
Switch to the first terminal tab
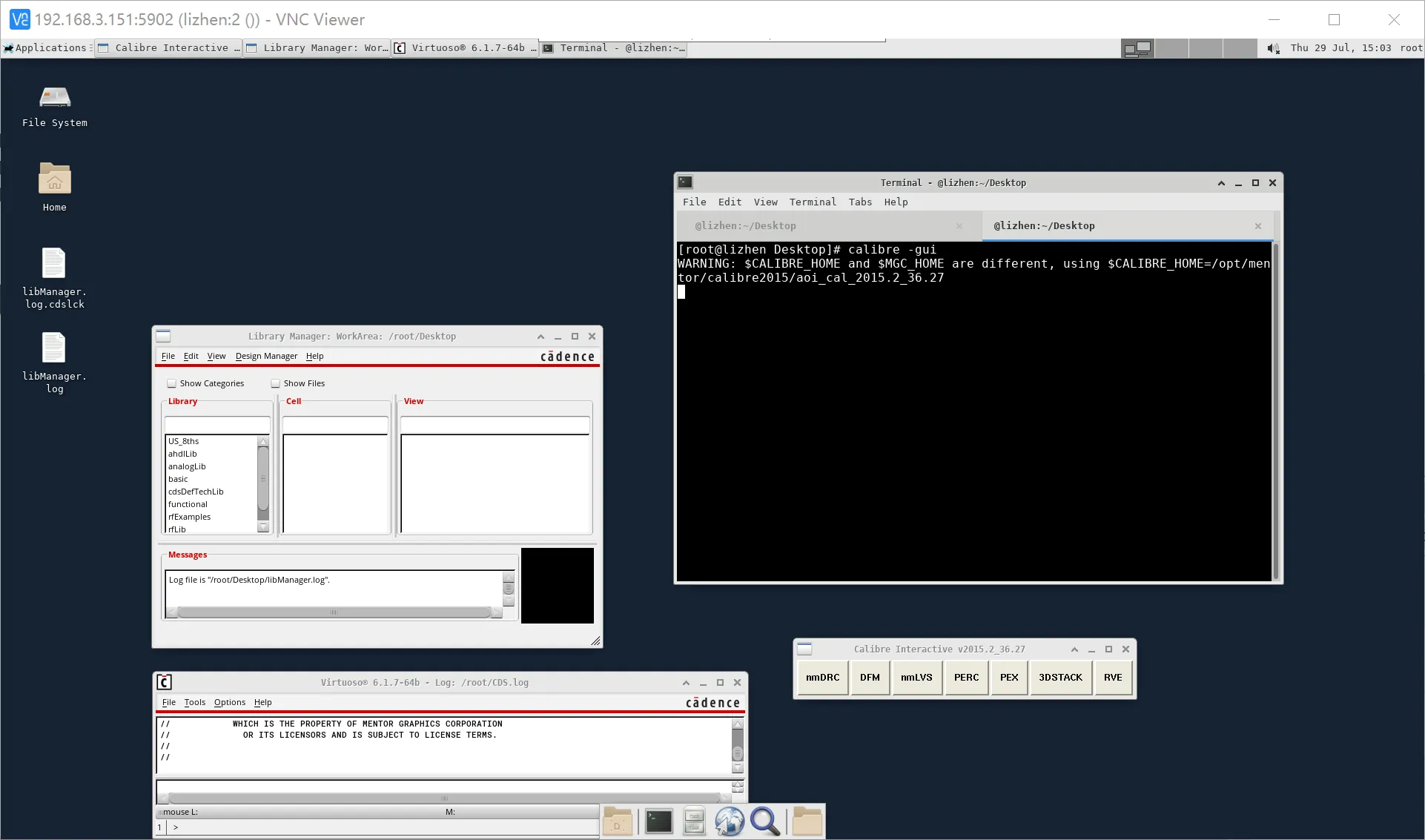click(746, 226)
